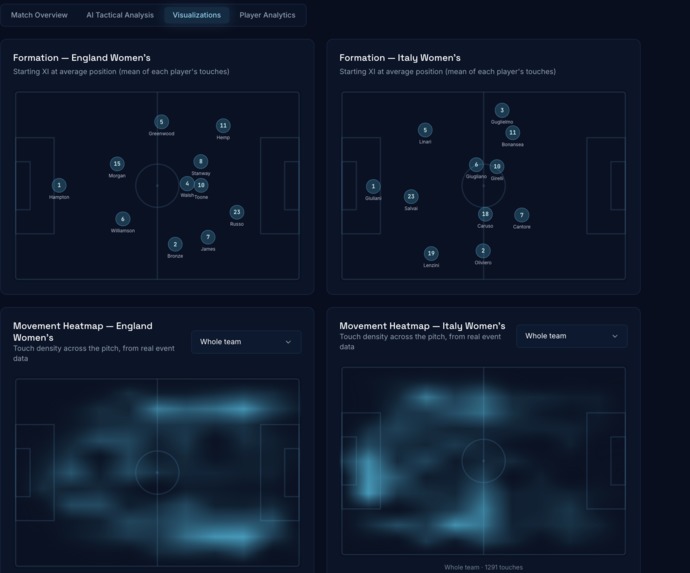Click Movement Heatmap — England Women's title
This screenshot has width=690, height=573.
(83, 332)
